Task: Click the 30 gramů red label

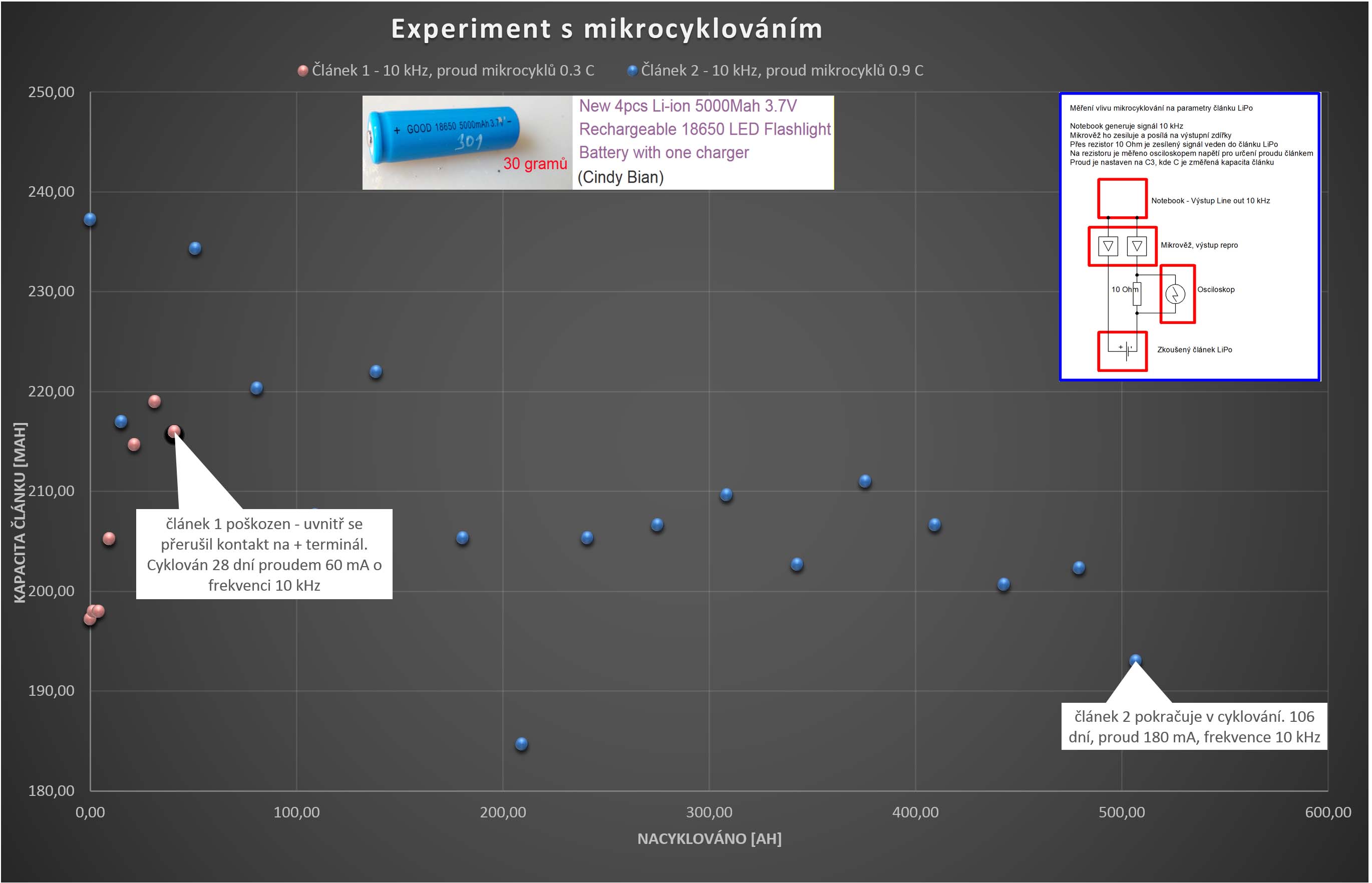Action: coord(535,164)
